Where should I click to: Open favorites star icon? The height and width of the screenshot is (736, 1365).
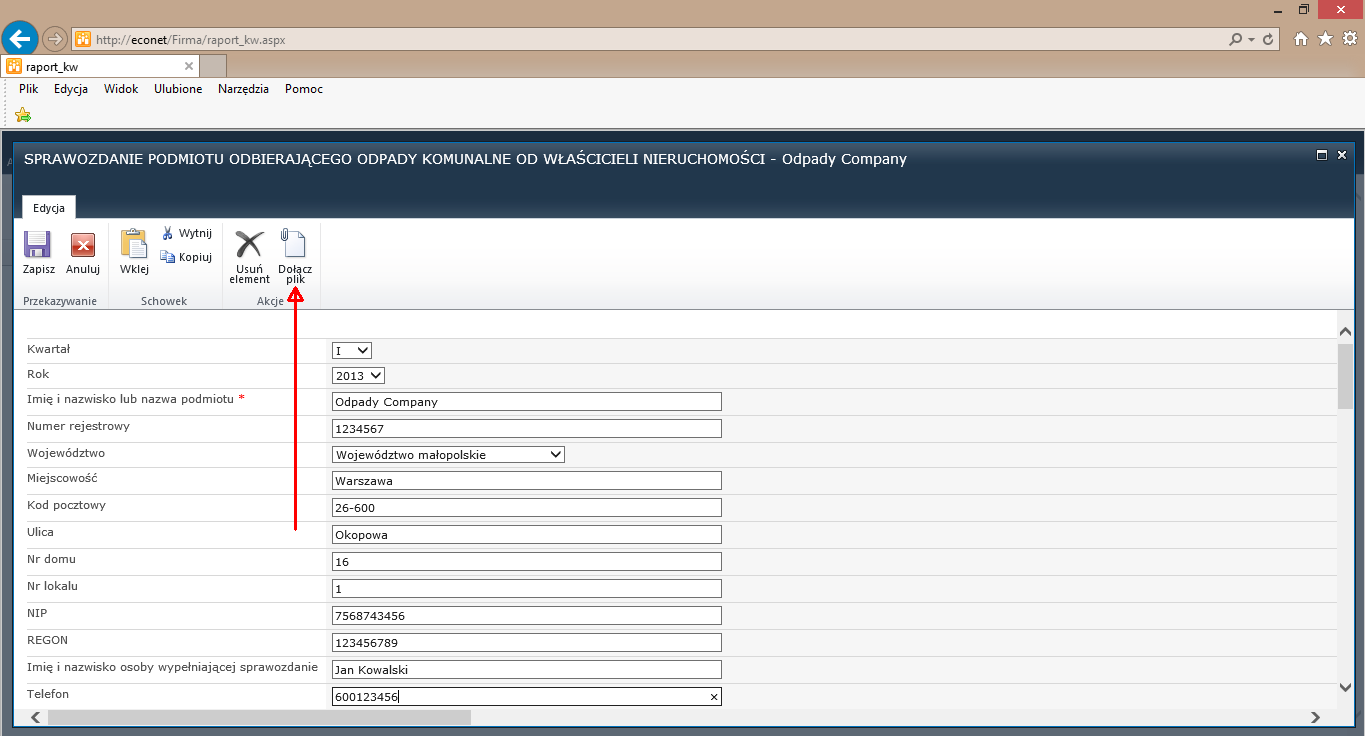tap(1325, 39)
